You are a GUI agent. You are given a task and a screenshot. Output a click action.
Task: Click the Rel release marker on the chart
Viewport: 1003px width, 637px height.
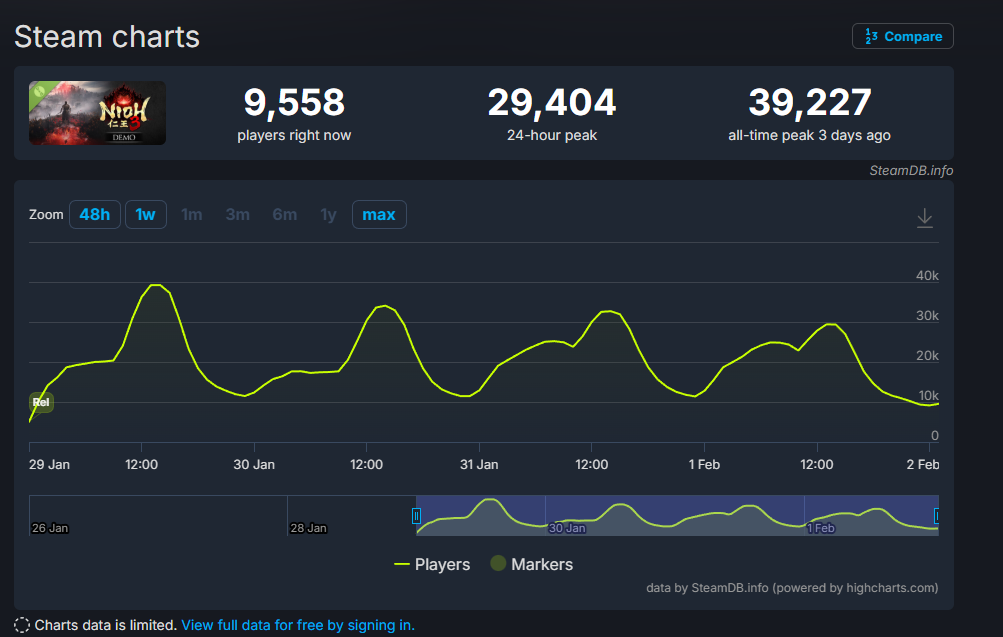tap(41, 401)
